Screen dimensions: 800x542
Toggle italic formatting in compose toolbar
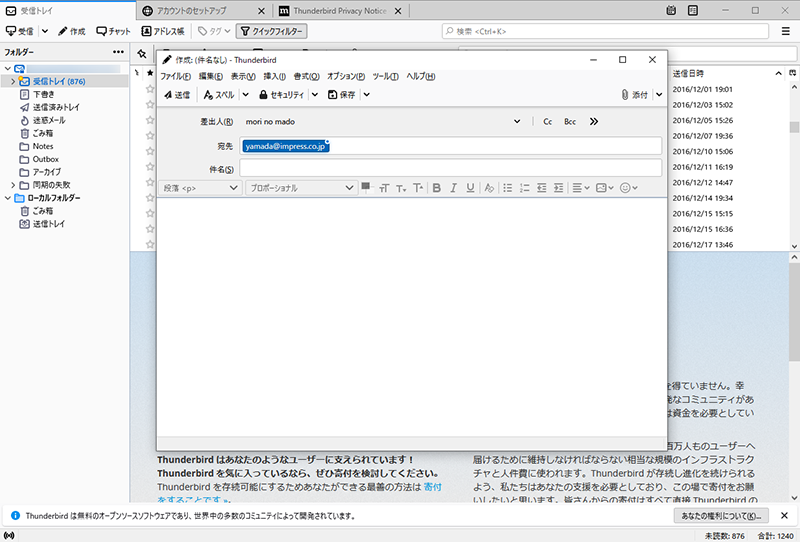click(x=453, y=188)
